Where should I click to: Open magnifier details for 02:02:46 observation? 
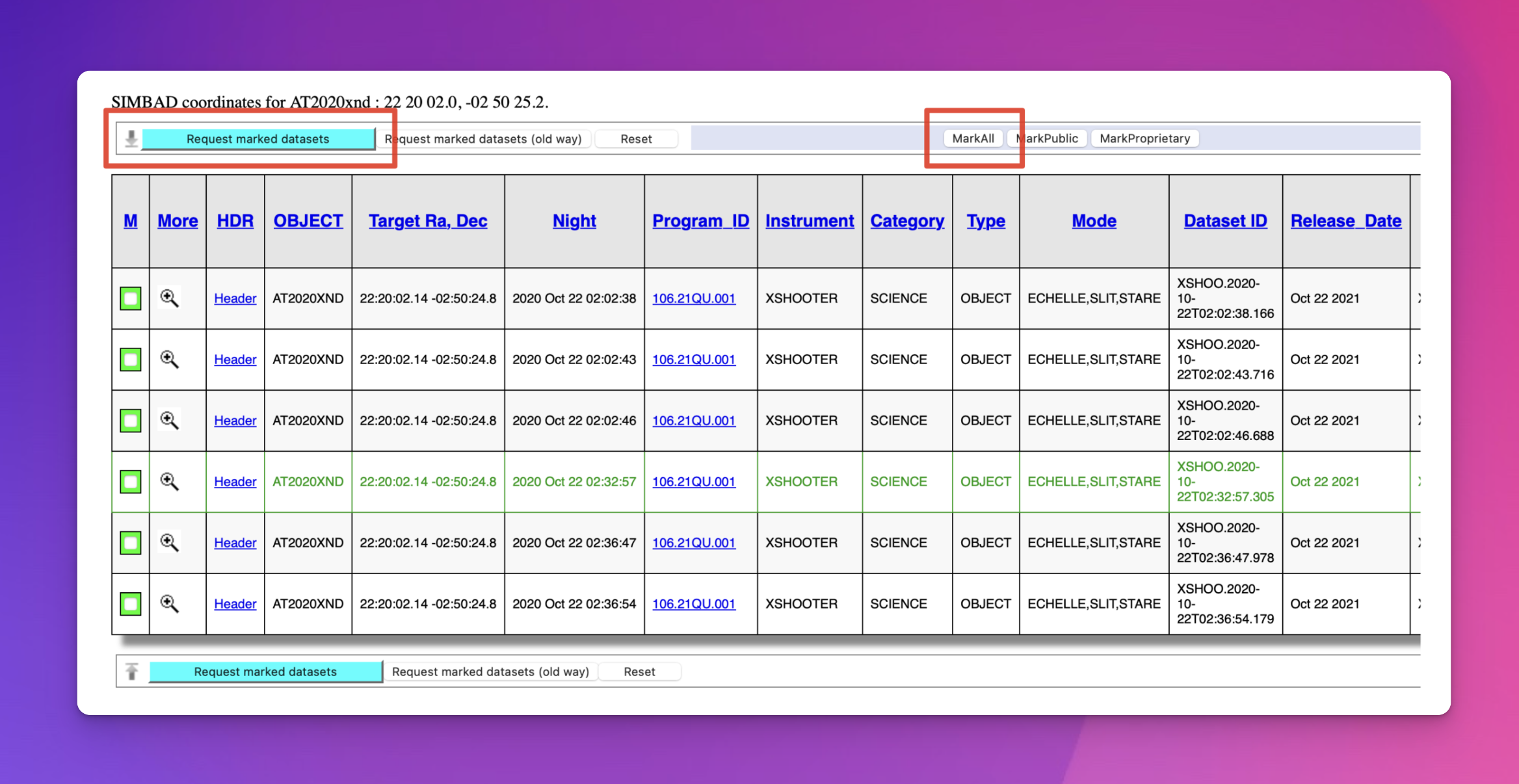[x=170, y=421]
